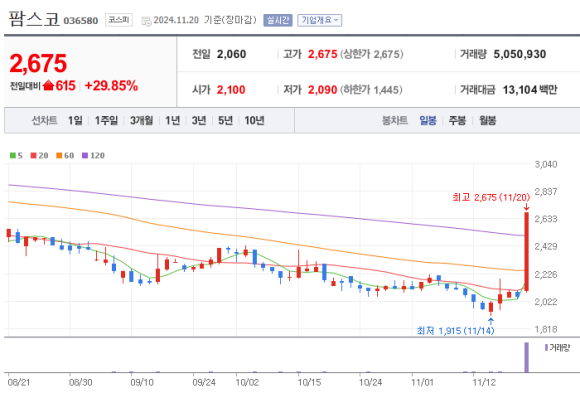Image resolution: width=580 pixels, height=393 pixels.
Task: Select the 1주일 line chart period
Action: click(x=106, y=120)
